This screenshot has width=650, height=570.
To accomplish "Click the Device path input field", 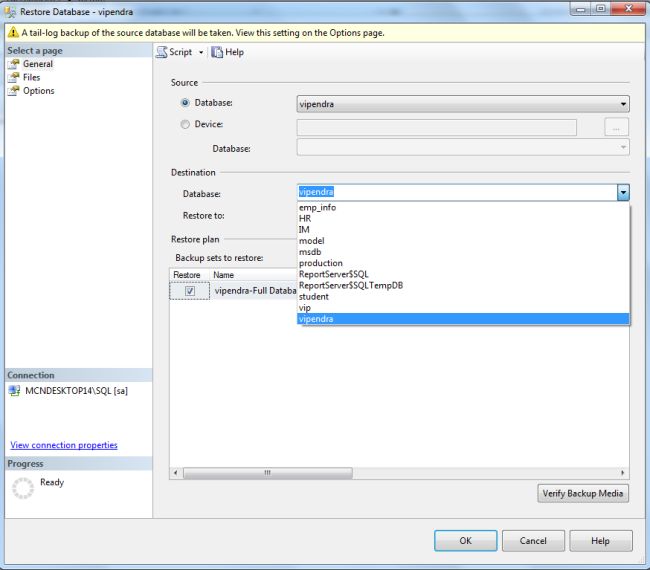I will pyautogui.click(x=437, y=127).
